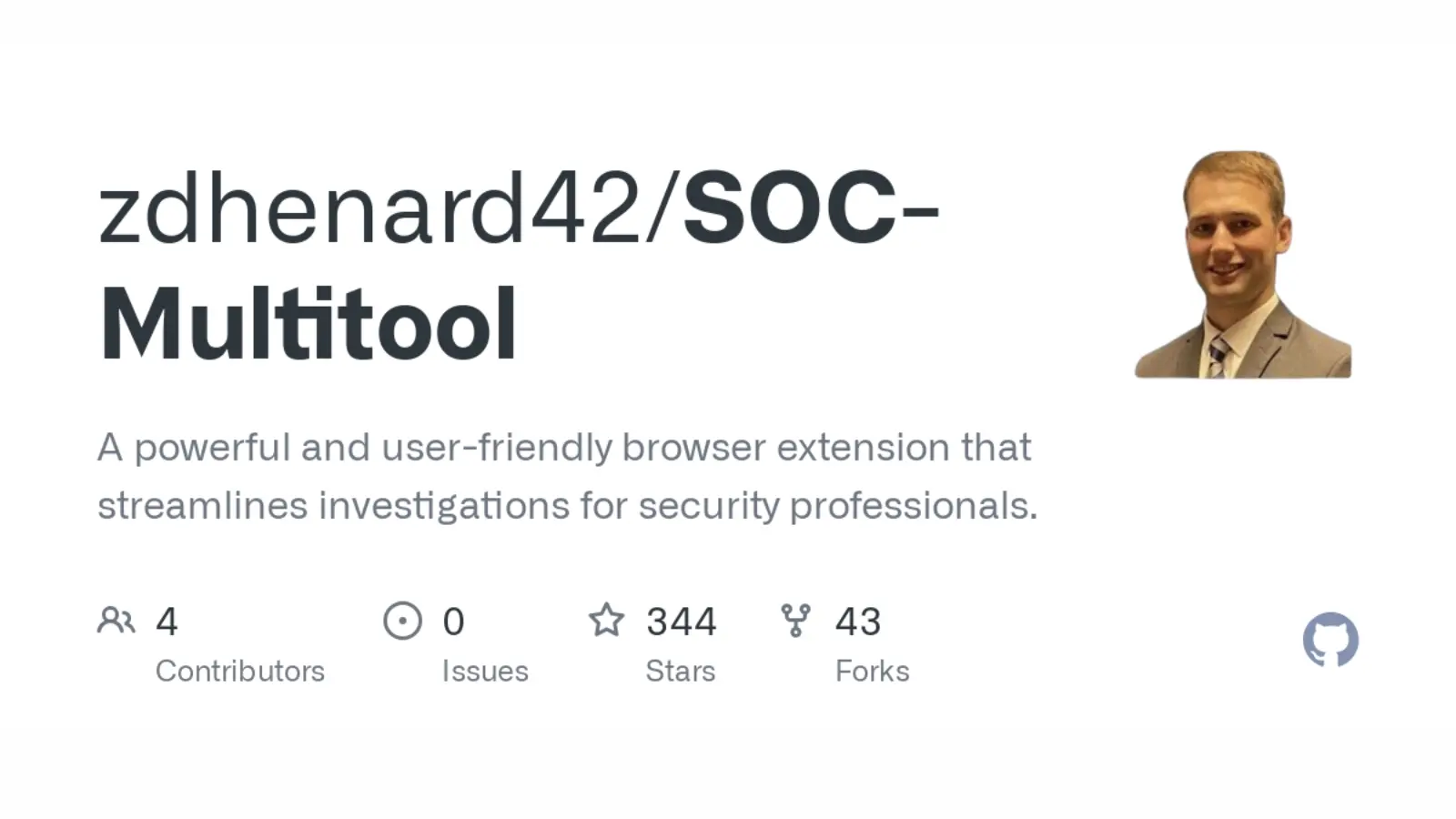Select the issue count "0"
The height and width of the screenshot is (819, 1456).
pyautogui.click(x=453, y=622)
